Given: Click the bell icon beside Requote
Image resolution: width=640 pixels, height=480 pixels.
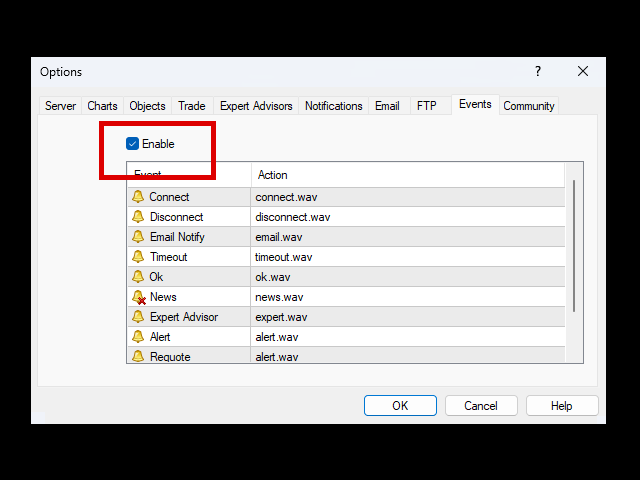Looking at the screenshot, I should (x=138, y=356).
